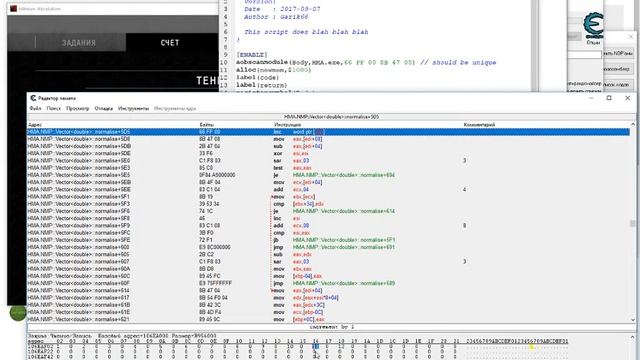The height and width of the screenshot is (360, 640).
Task: Click bytes 'E9 8C000000'
Action: click(x=215, y=247)
